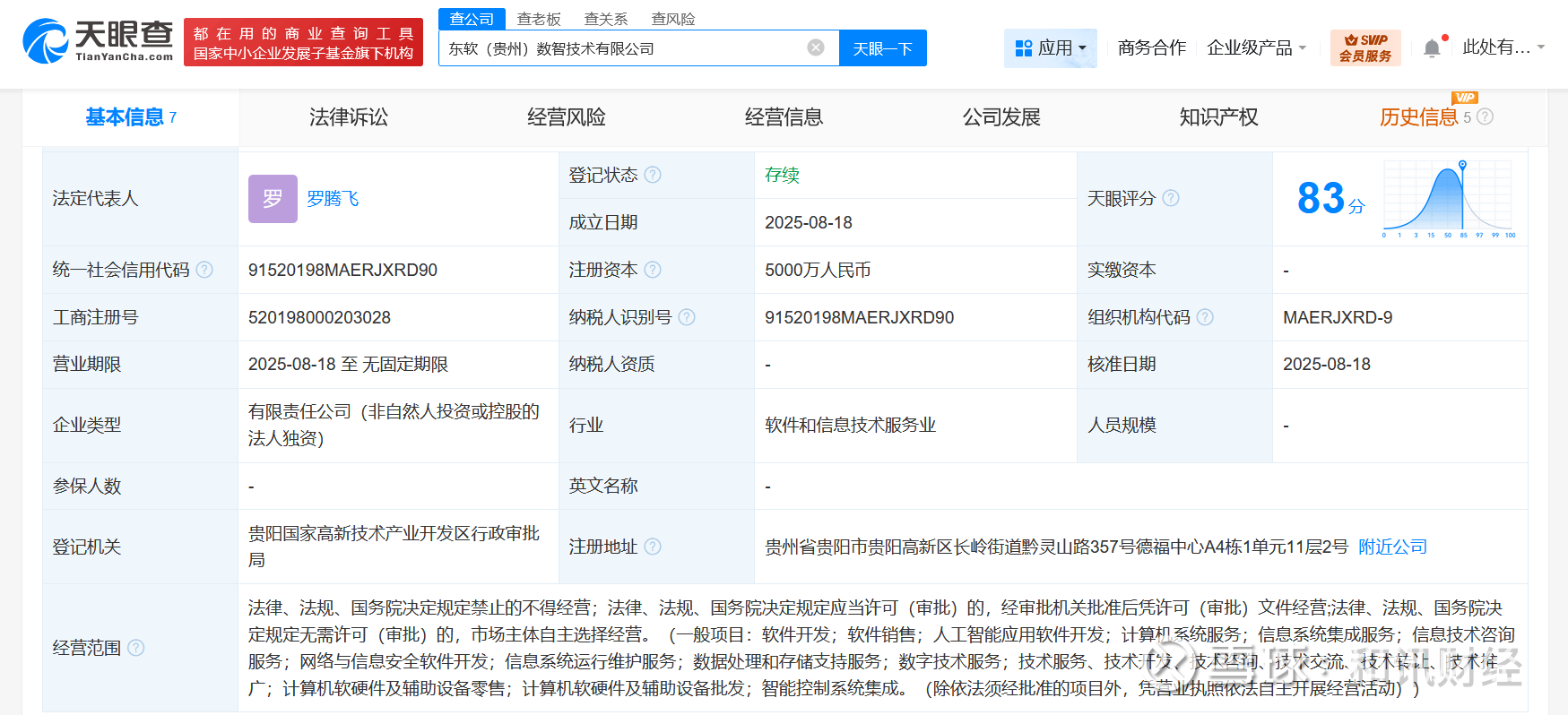The image size is (1568, 715).
Task: Select the 营业期限 value 无固定期限
Action: click(405, 364)
